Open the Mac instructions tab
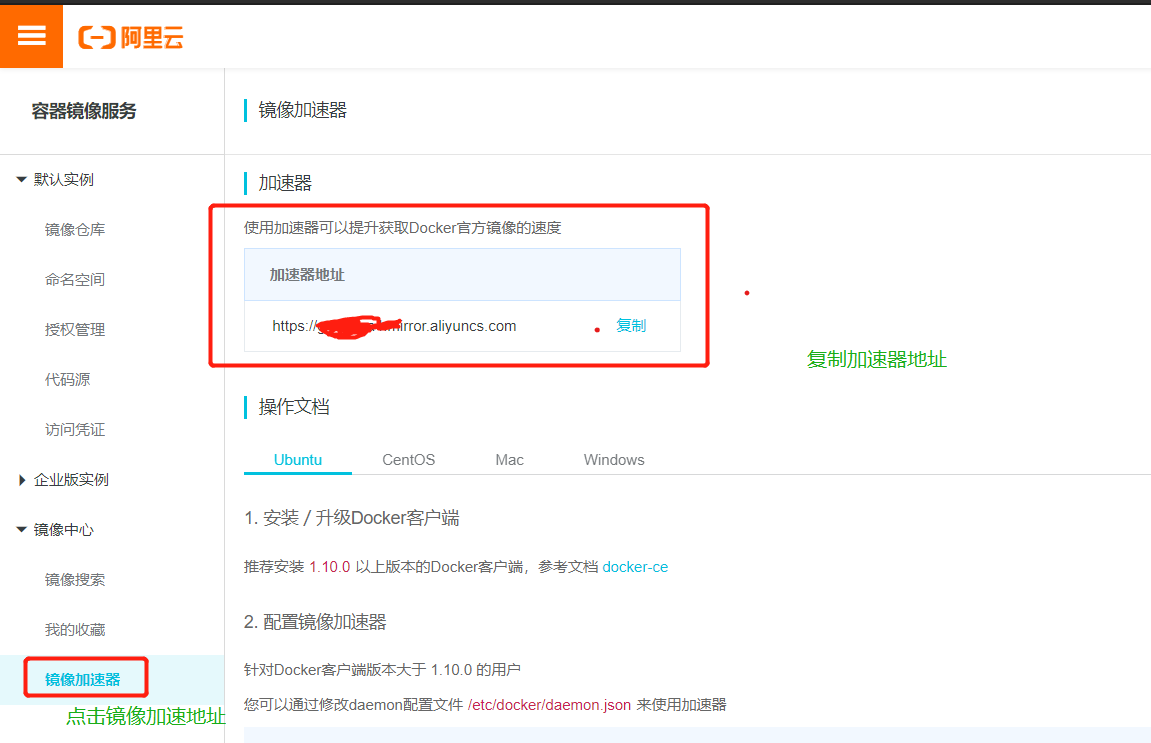The height and width of the screenshot is (743, 1151). click(509, 459)
